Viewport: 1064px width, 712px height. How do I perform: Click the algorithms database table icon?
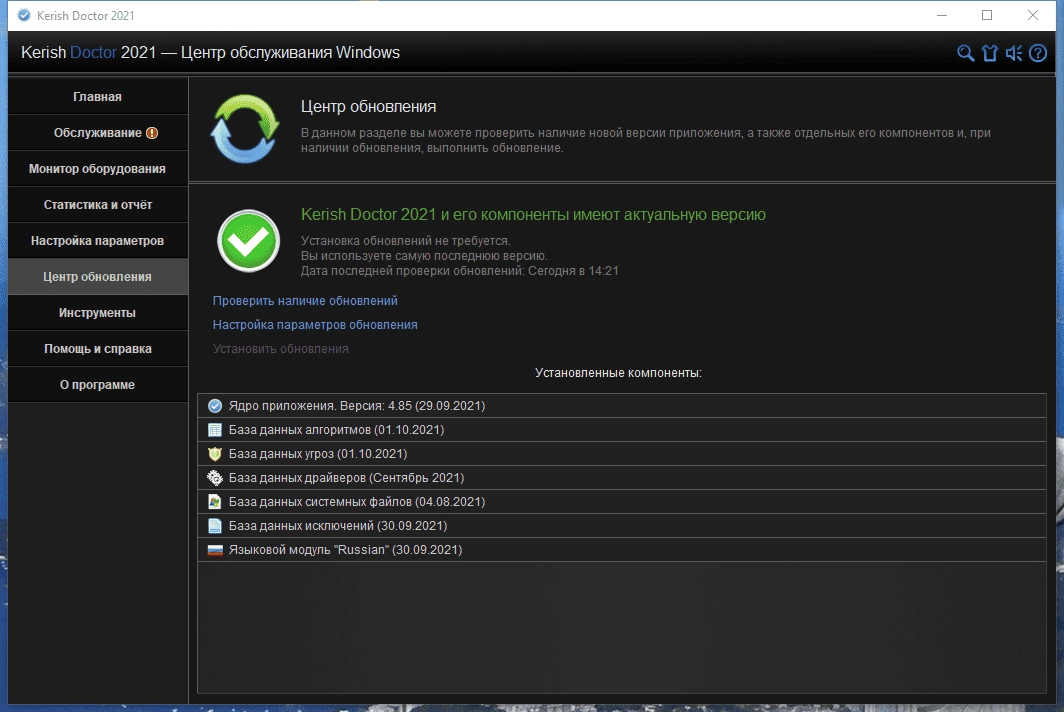[x=215, y=430]
